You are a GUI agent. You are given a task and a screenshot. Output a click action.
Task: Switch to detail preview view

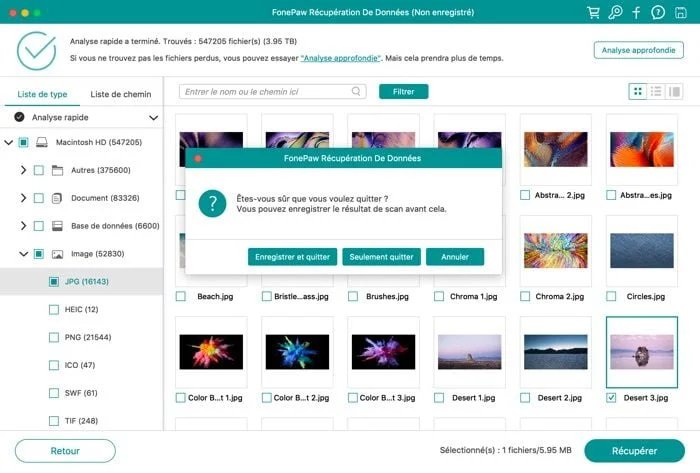click(x=674, y=91)
